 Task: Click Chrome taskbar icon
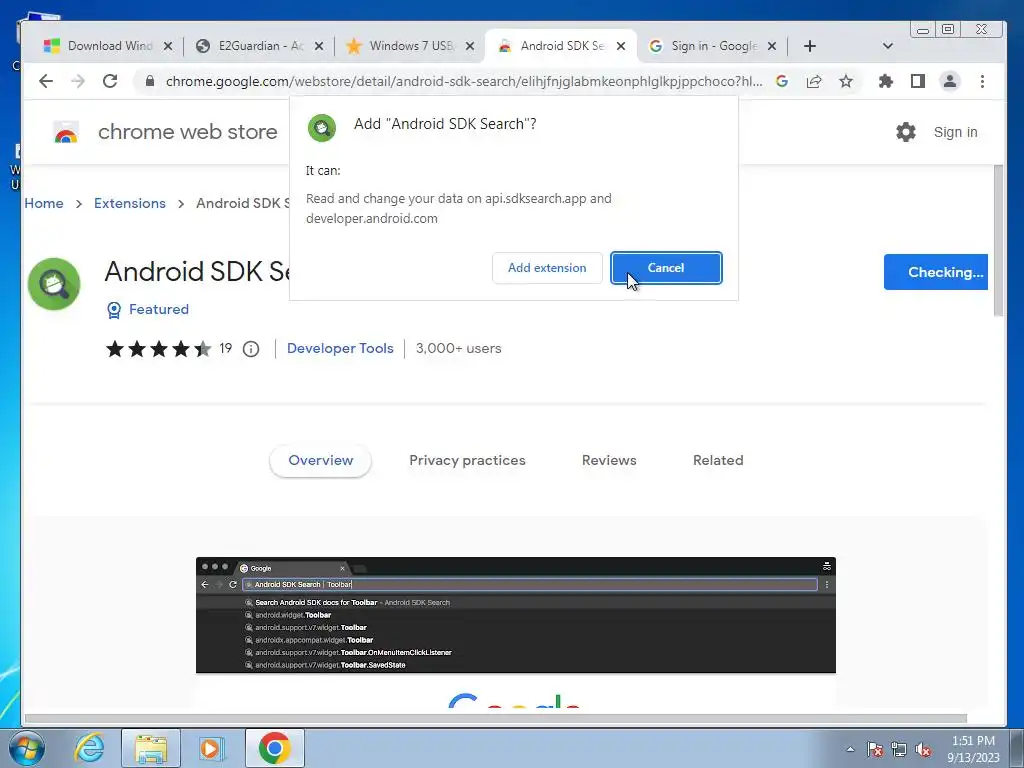[274, 748]
